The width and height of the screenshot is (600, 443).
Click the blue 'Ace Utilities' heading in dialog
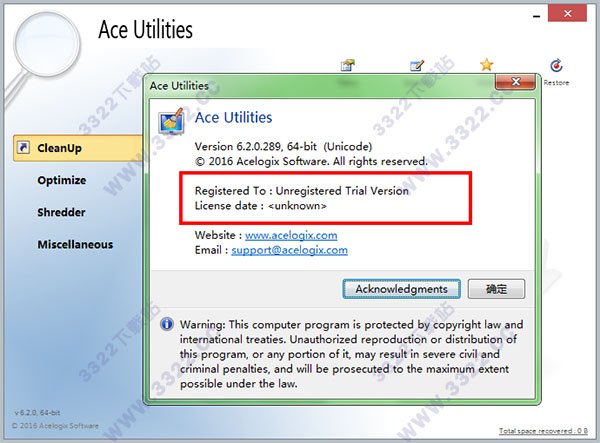click(233, 117)
